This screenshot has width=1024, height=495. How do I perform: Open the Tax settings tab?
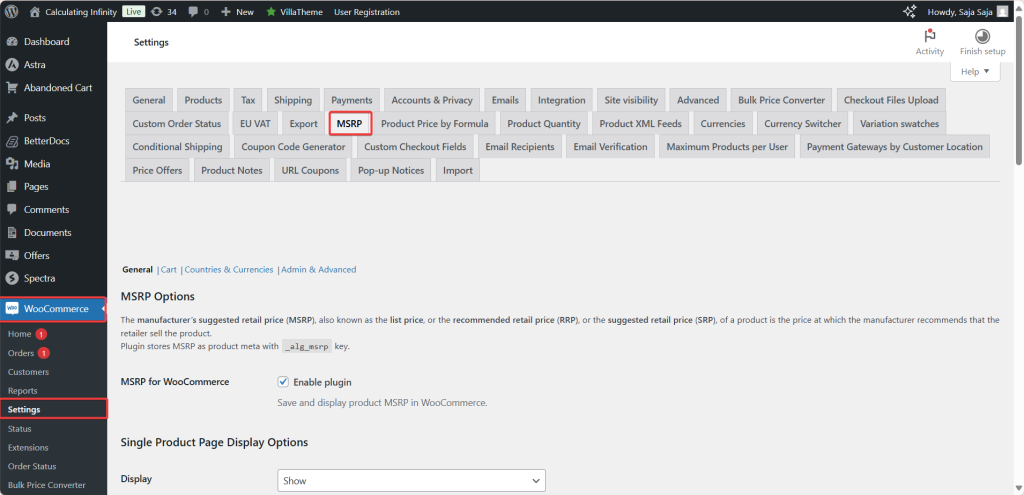248,100
